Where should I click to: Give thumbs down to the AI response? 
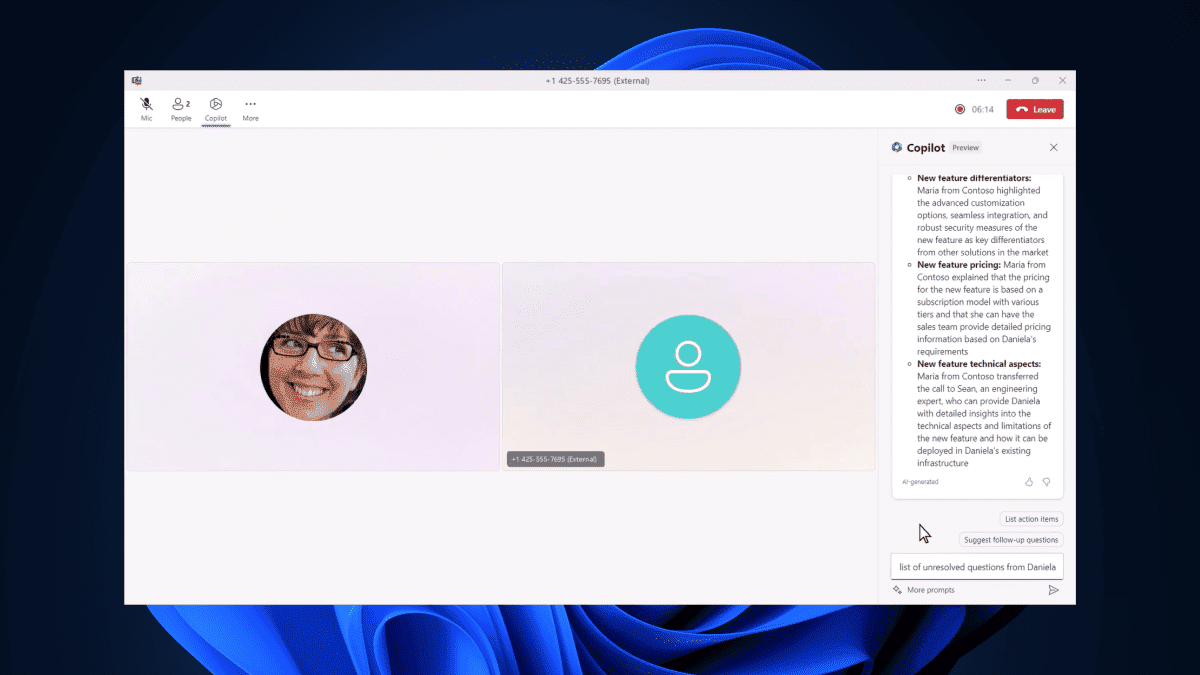[1047, 482]
